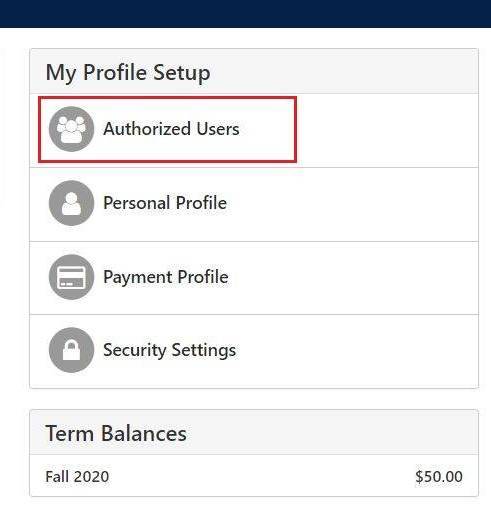
Task: Click blank space between Fall 2020 and $50.00
Action: click(262, 476)
